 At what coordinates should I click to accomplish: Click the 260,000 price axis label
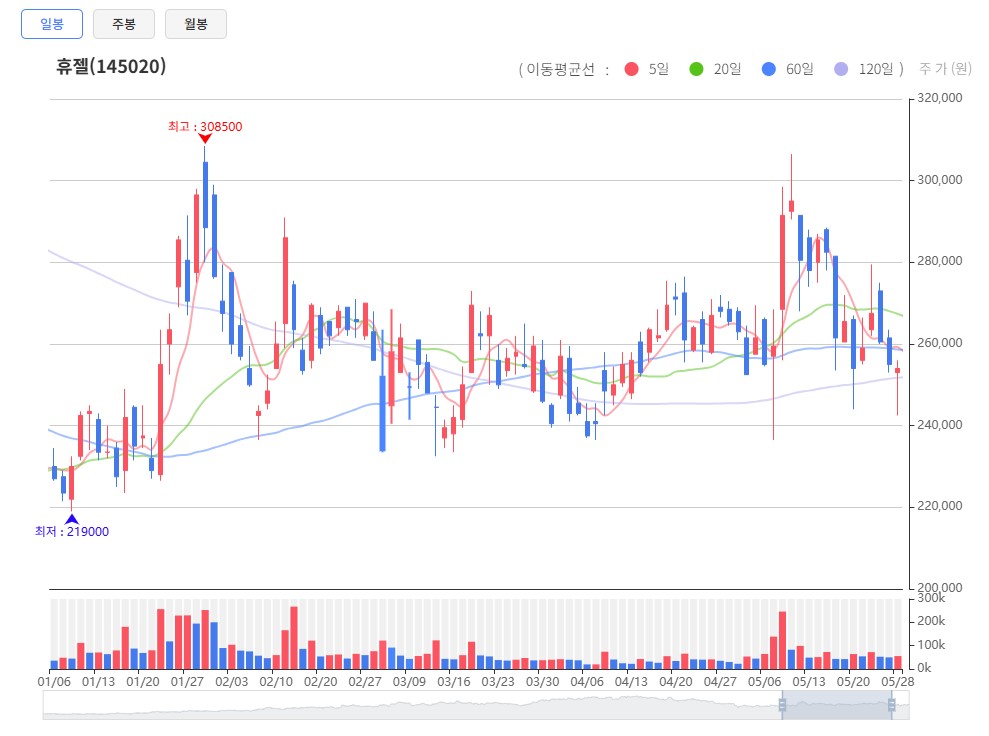pyautogui.click(x=940, y=343)
